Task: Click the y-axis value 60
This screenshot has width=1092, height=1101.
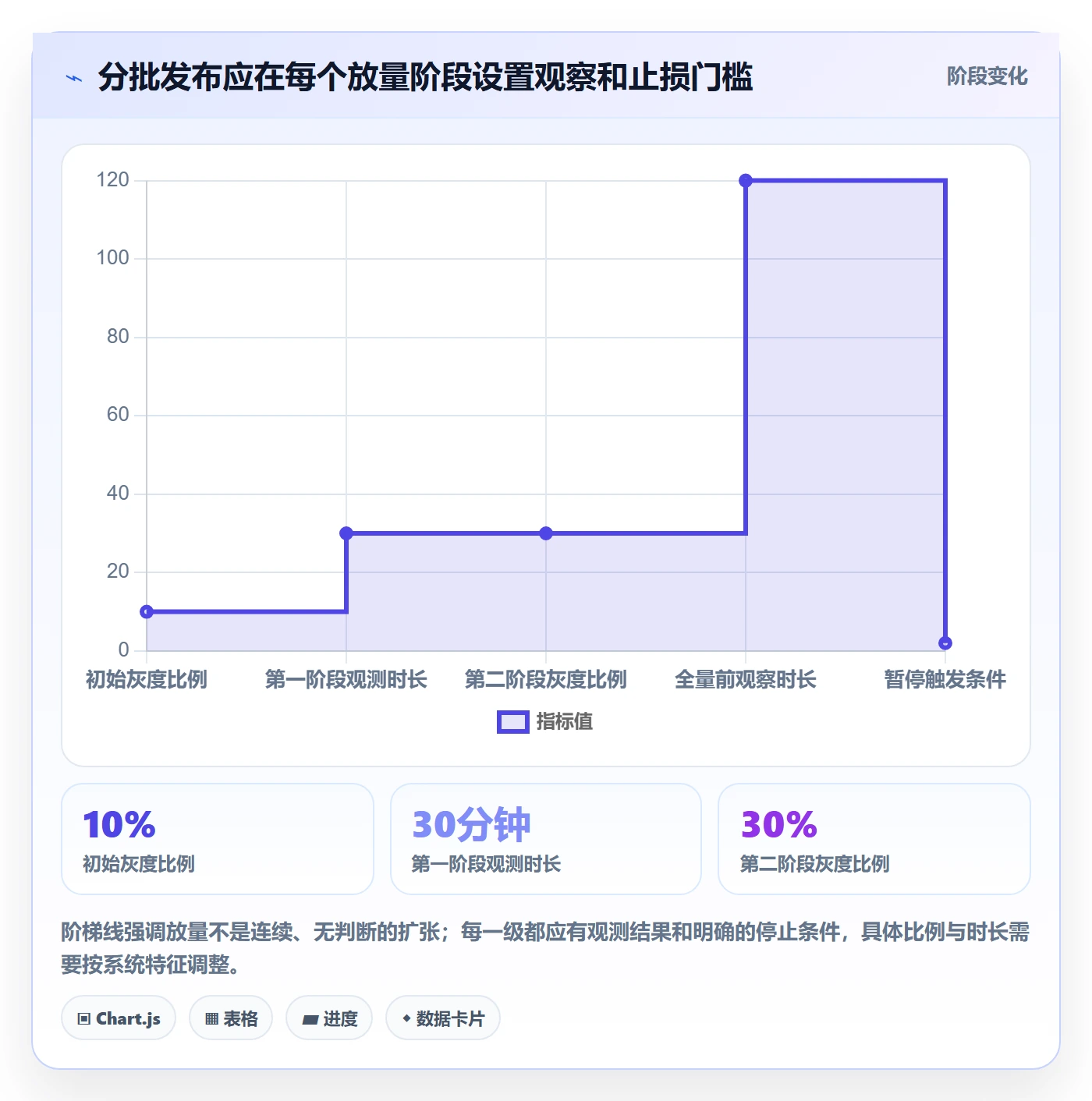Action: click(x=118, y=415)
